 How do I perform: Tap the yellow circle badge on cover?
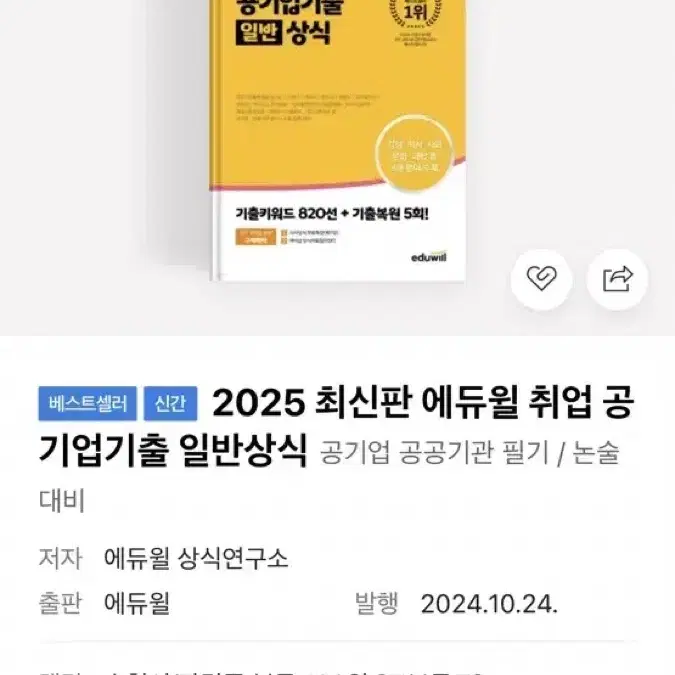[414, 155]
